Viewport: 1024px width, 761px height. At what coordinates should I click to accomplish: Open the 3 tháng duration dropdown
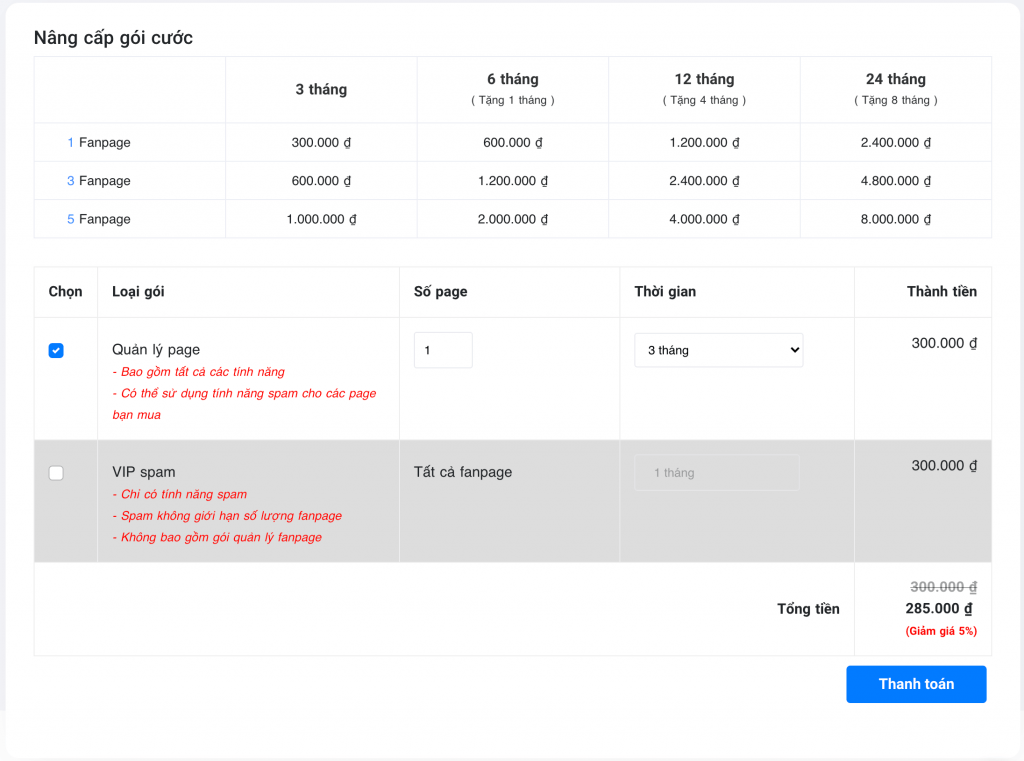[x=718, y=350]
